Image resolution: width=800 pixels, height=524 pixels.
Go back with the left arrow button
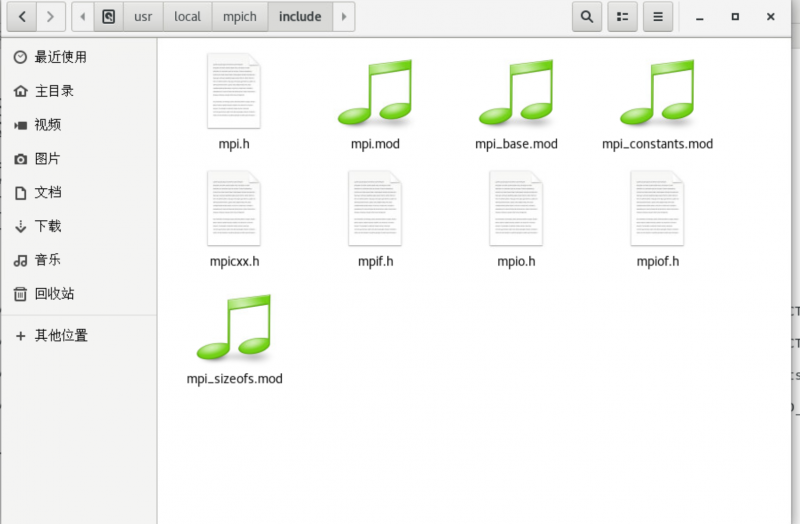(22, 17)
